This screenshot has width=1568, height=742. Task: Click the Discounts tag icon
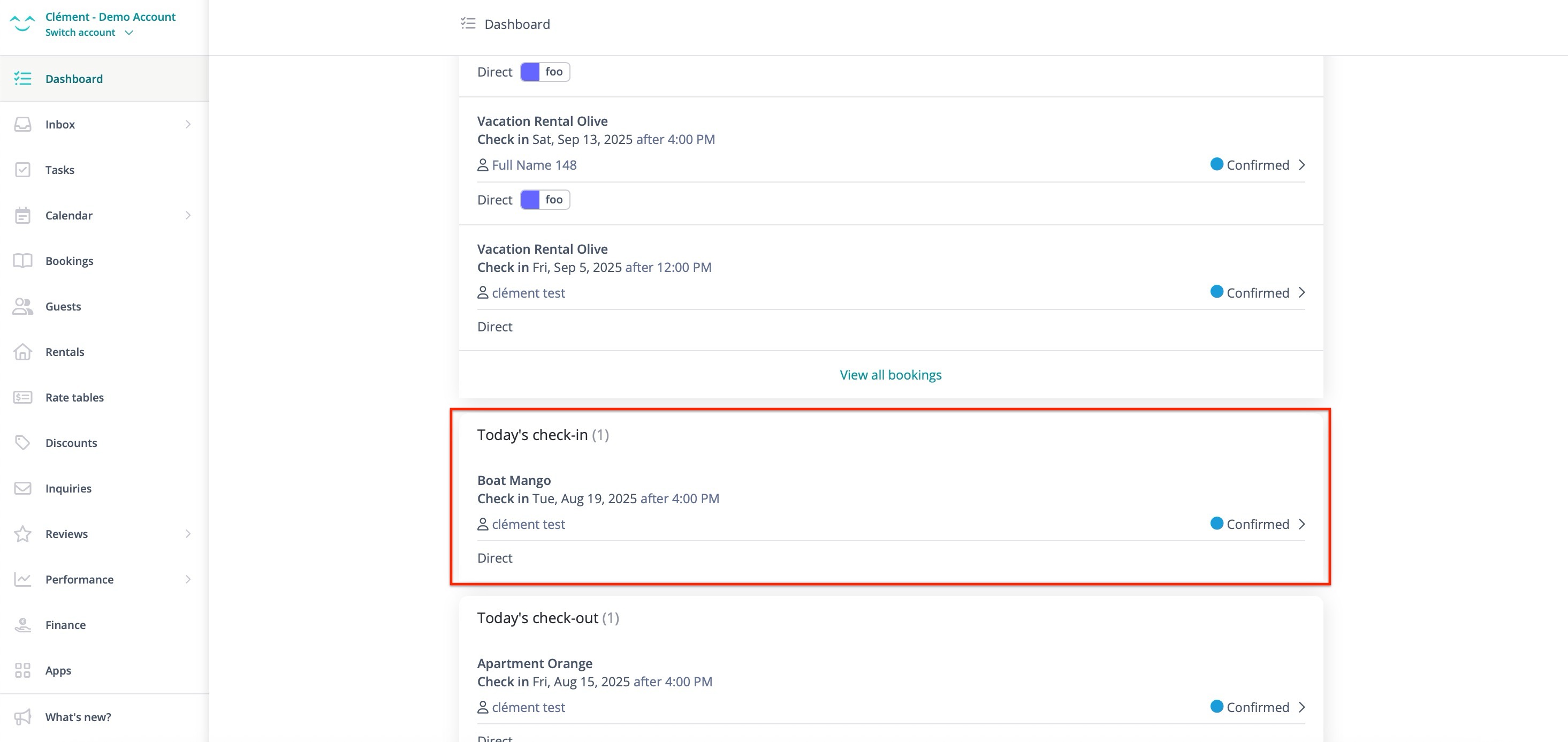point(22,443)
